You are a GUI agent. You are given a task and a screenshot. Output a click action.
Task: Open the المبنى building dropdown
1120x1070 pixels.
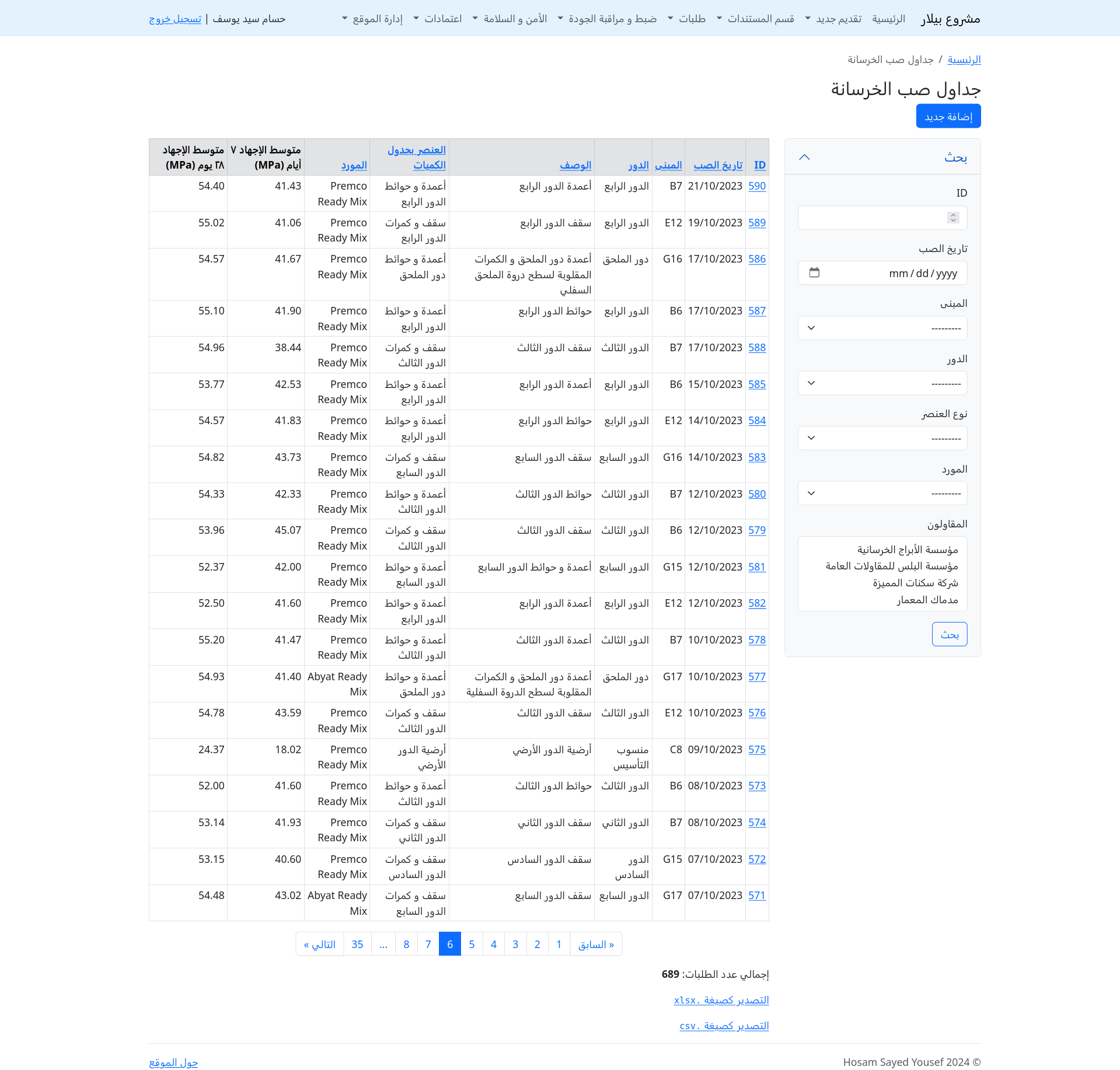click(x=882, y=328)
